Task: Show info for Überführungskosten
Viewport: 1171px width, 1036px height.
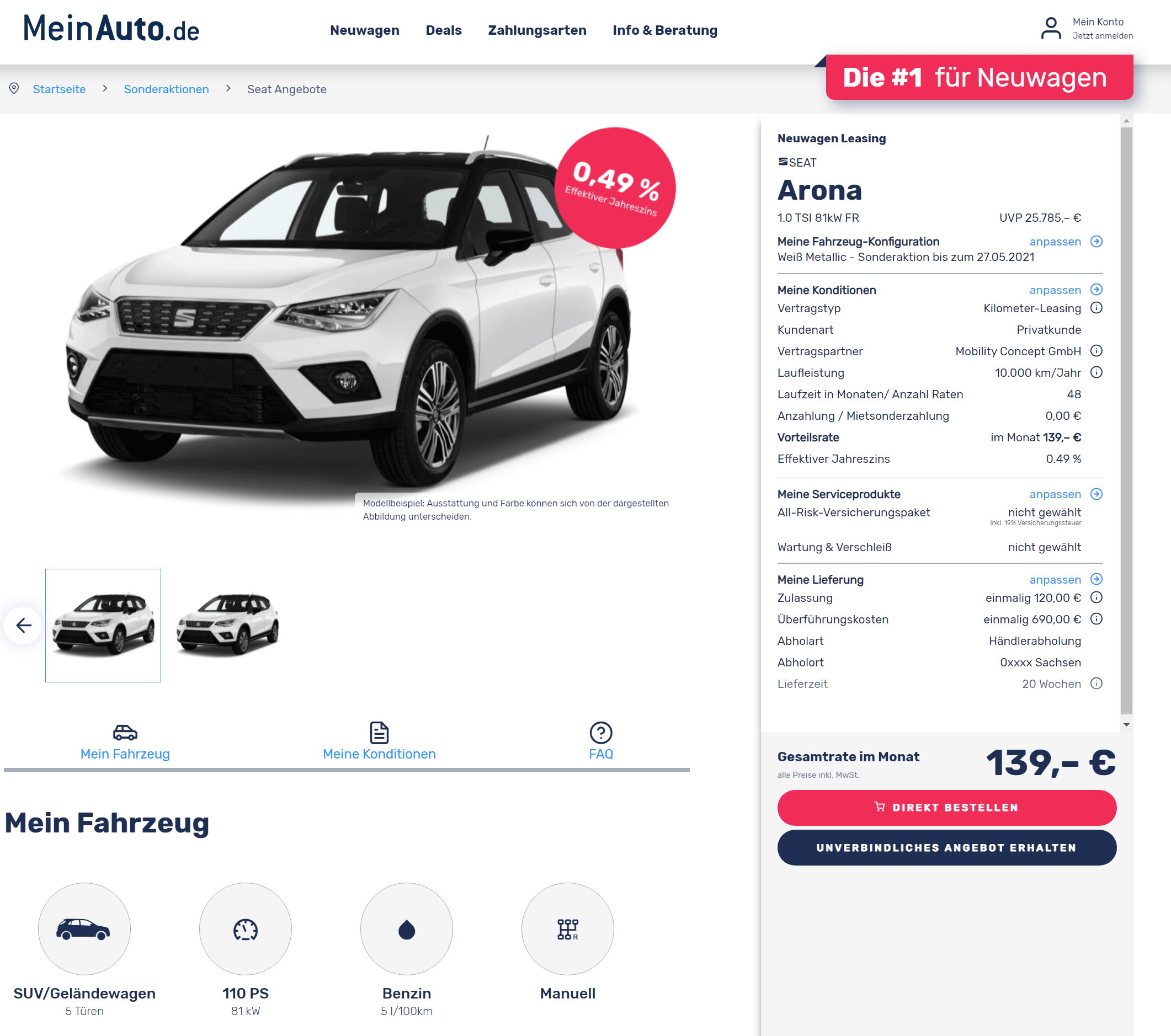Action: [x=1096, y=619]
